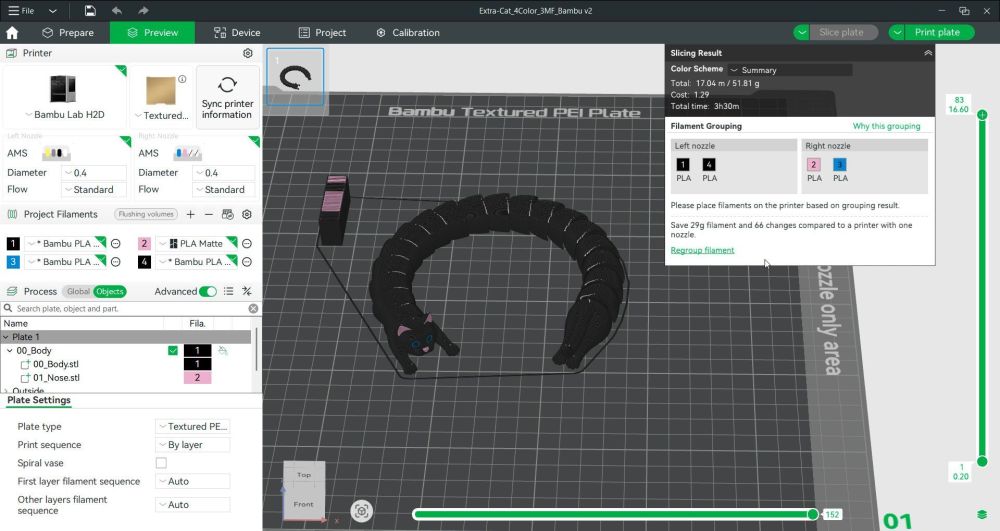Open Project Filaments settings gear
Image resolution: width=1000 pixels, height=531 pixels.
pos(247,214)
